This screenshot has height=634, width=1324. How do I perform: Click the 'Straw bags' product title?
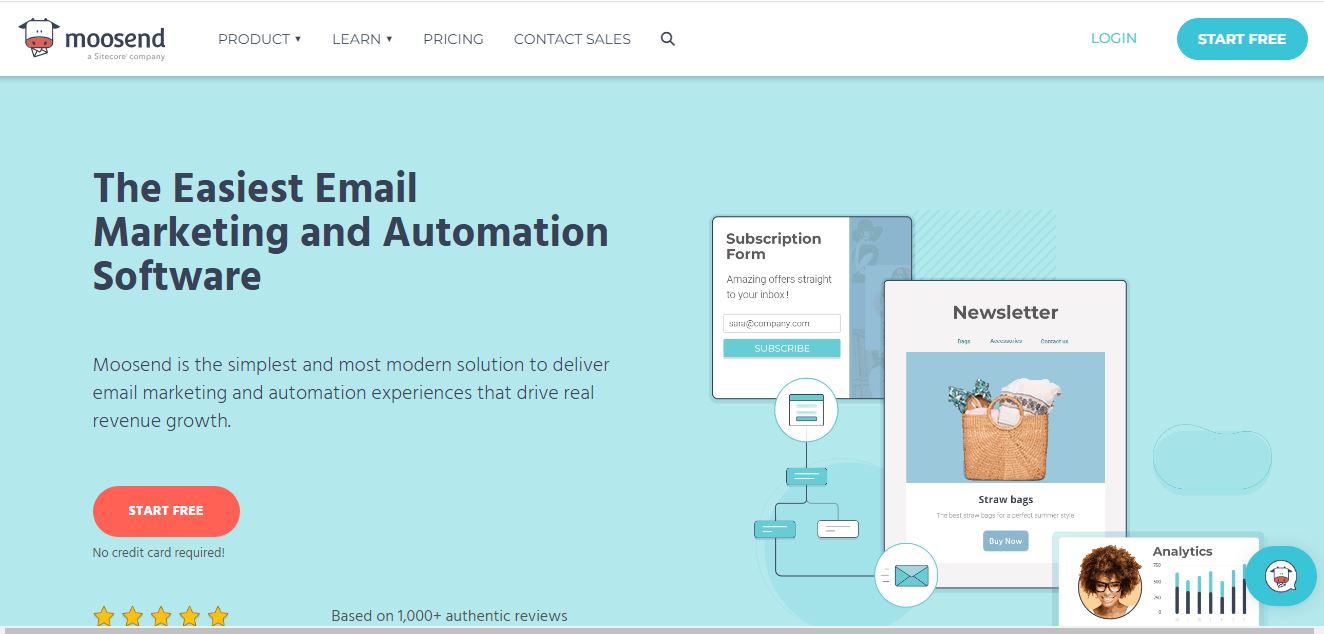click(1005, 499)
